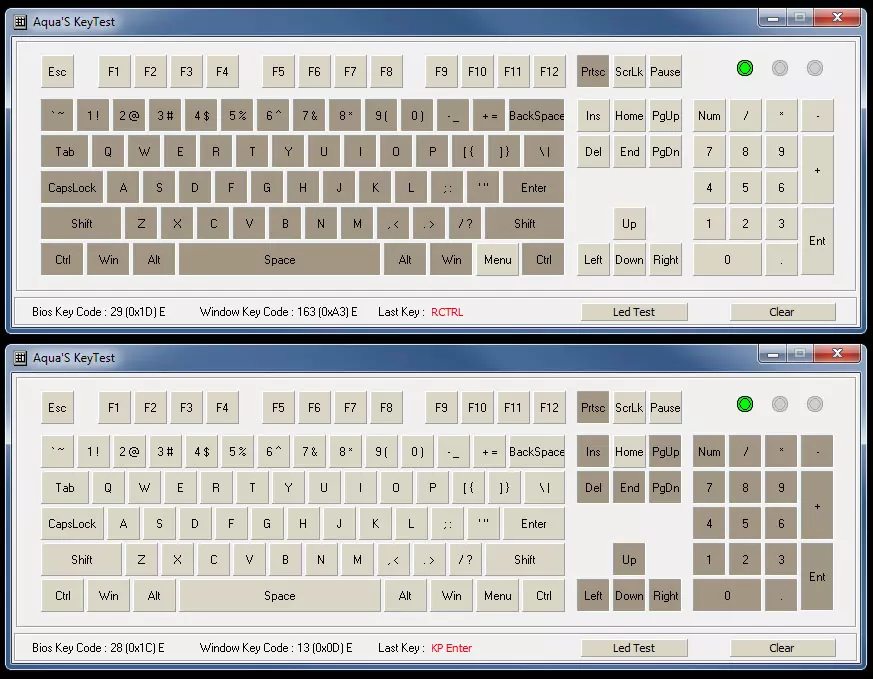Click Window Key Code 163 status text
Image resolution: width=873 pixels, height=679 pixels.
tap(278, 312)
